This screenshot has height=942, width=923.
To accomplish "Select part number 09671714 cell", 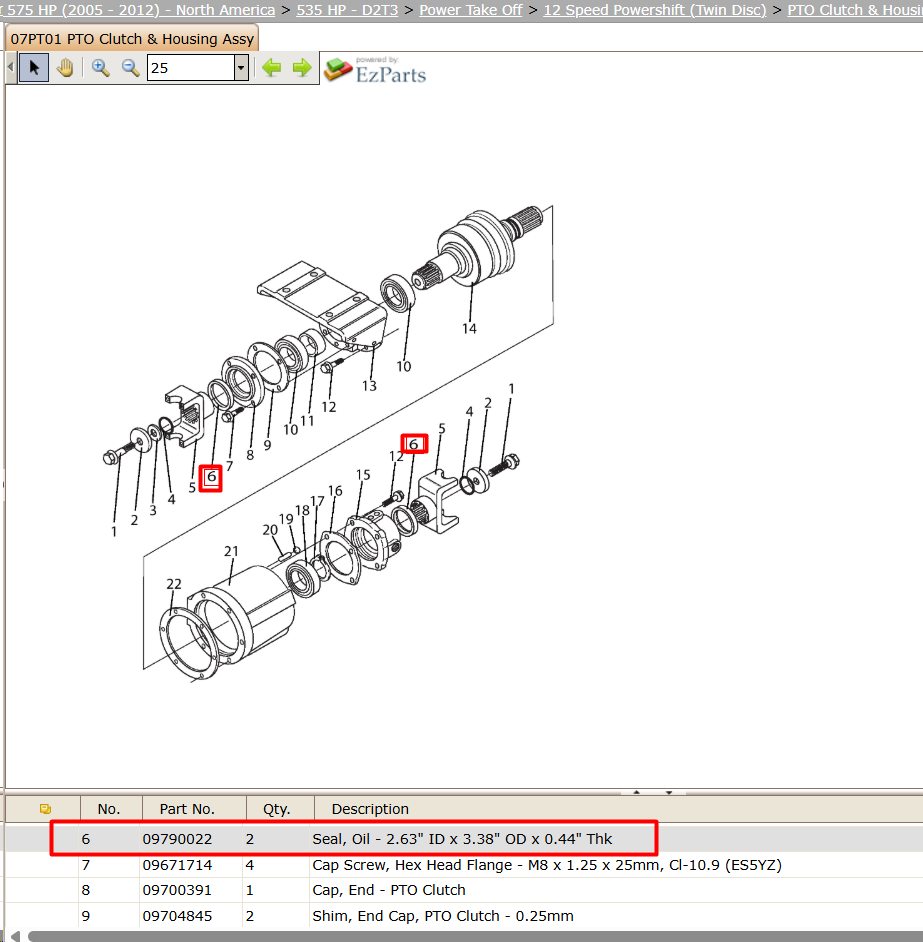I will [177, 865].
